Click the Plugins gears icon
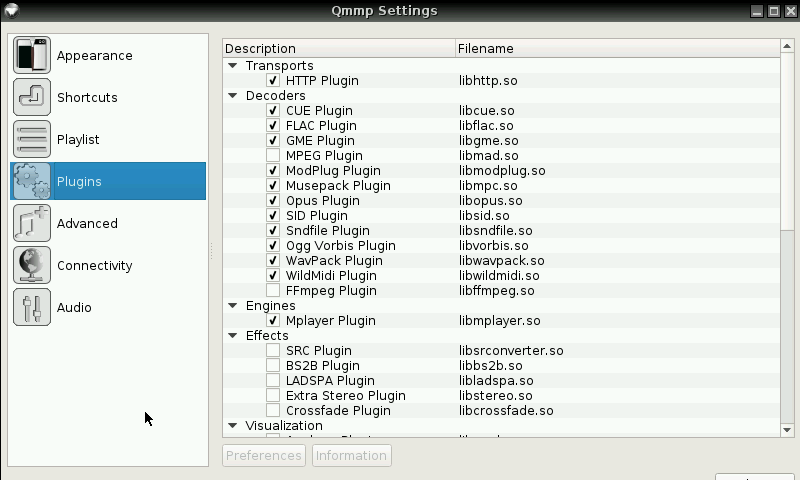This screenshot has height=480, width=800. coord(32,181)
